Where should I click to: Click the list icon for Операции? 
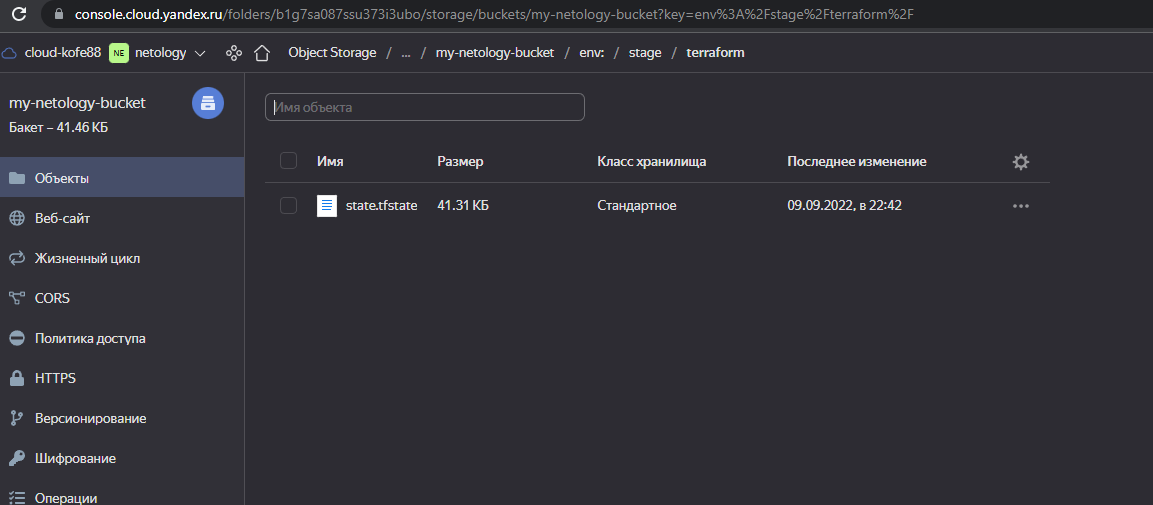point(17,498)
